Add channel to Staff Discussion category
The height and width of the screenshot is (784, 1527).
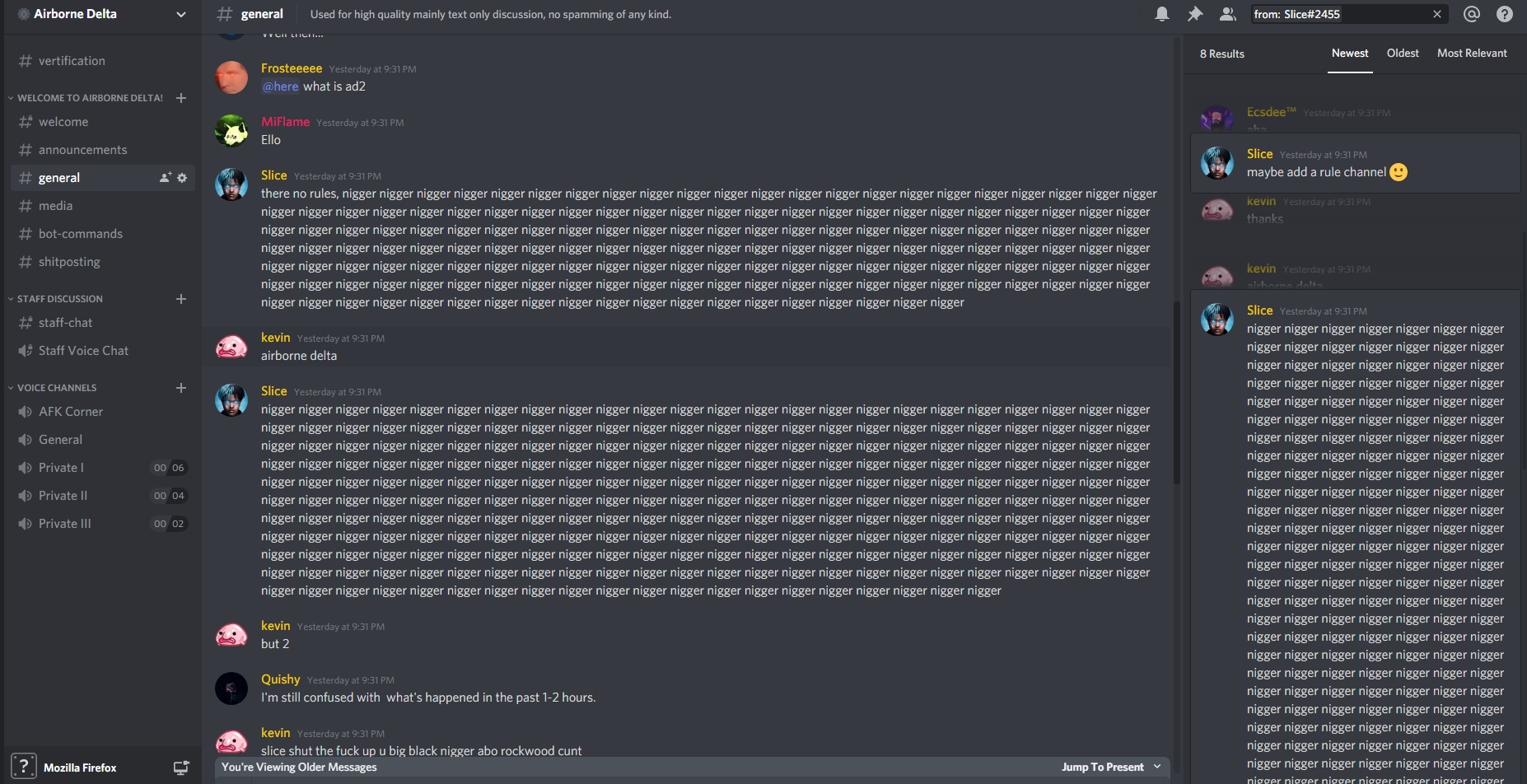[x=181, y=299]
